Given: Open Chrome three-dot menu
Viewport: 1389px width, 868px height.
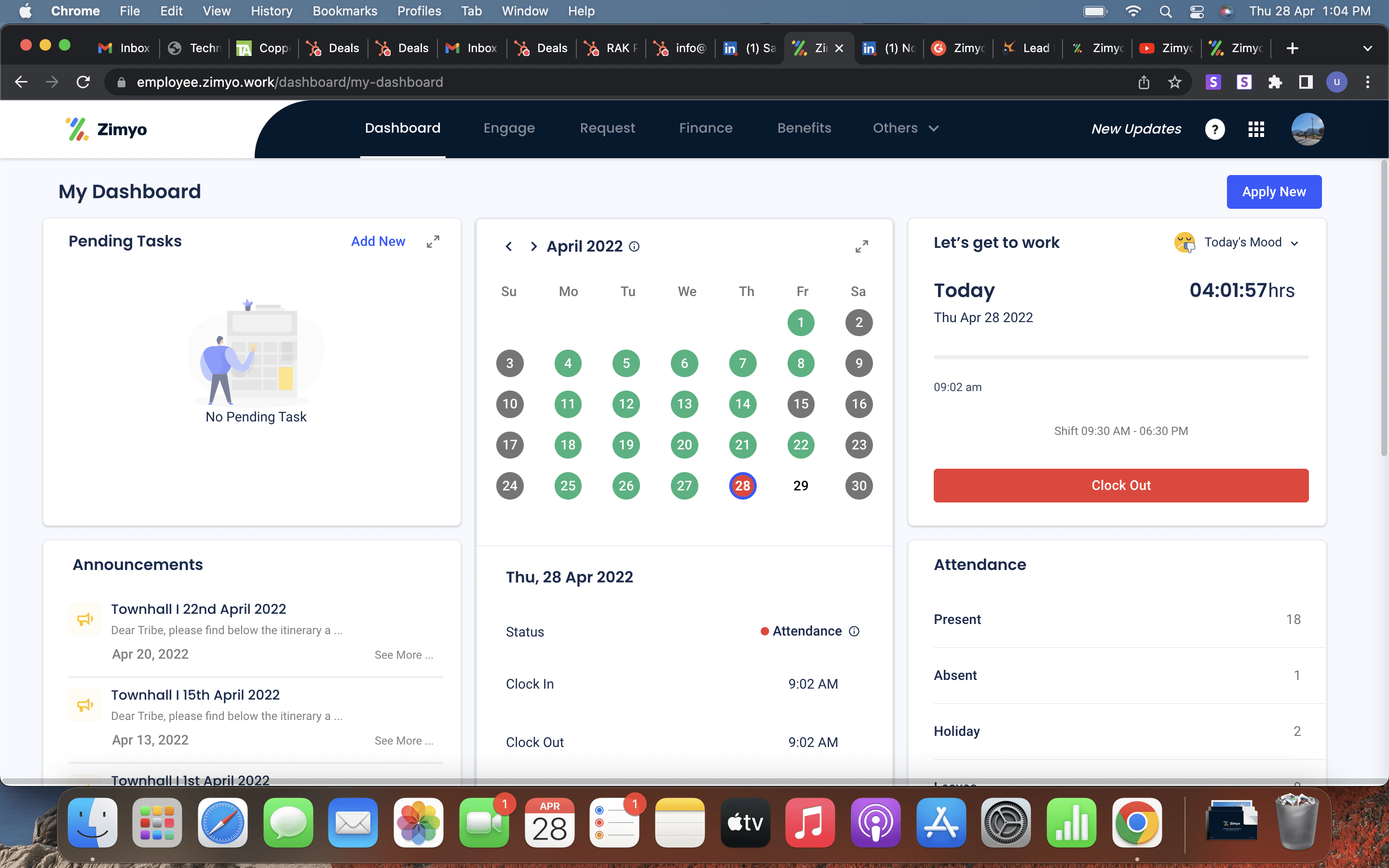Looking at the screenshot, I should pyautogui.click(x=1368, y=82).
